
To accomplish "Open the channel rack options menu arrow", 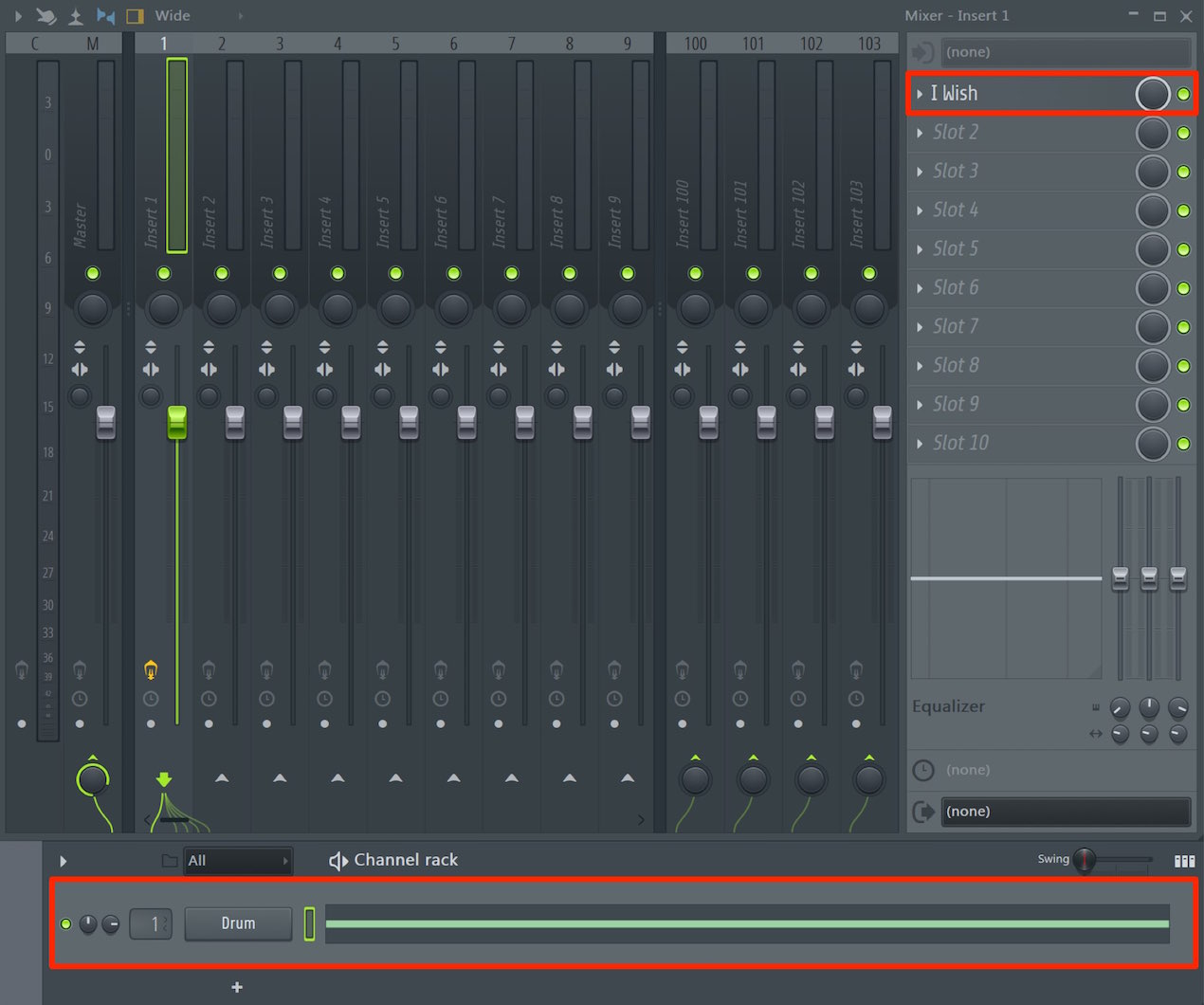I will (x=64, y=861).
